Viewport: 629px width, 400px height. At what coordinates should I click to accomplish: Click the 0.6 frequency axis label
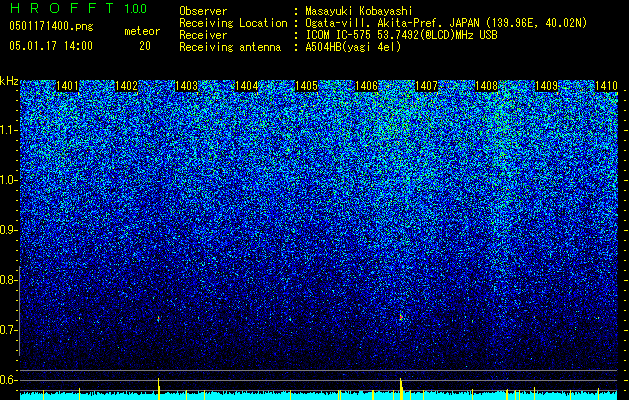tap(9, 380)
